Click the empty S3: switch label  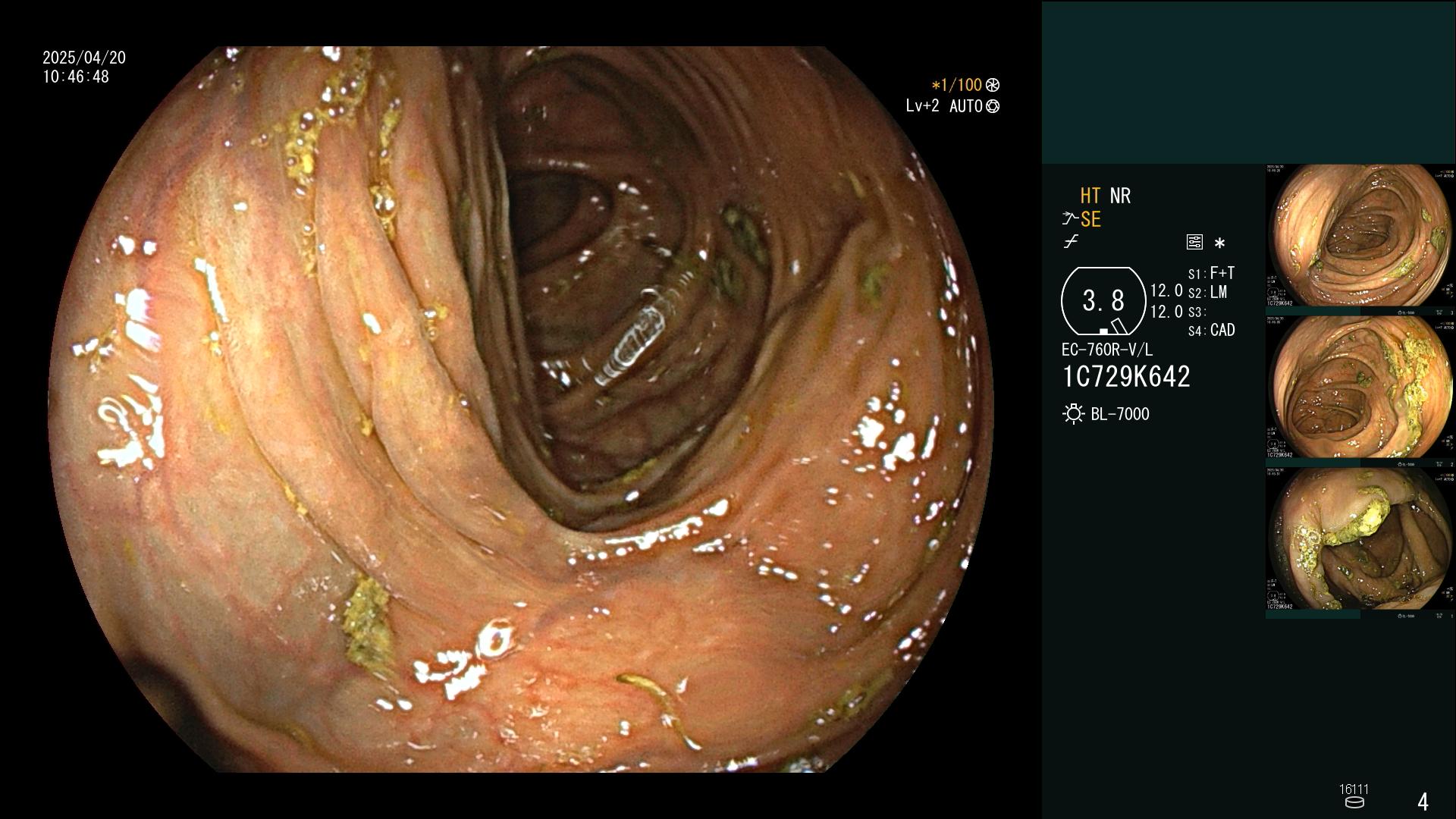click(x=1197, y=312)
